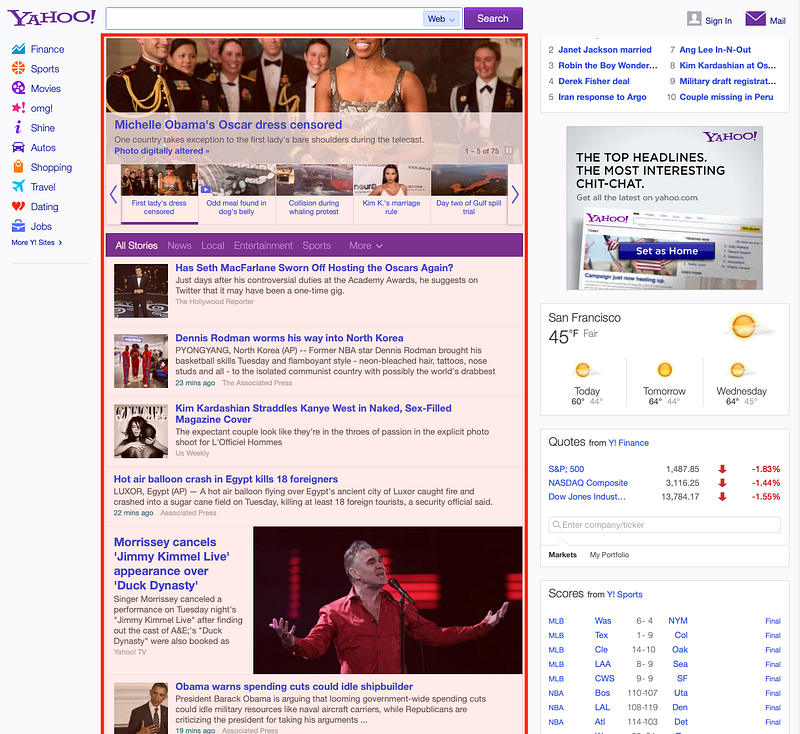The height and width of the screenshot is (734, 800).
Task: Click Final for Was vs NYM game
Action: tap(772, 621)
